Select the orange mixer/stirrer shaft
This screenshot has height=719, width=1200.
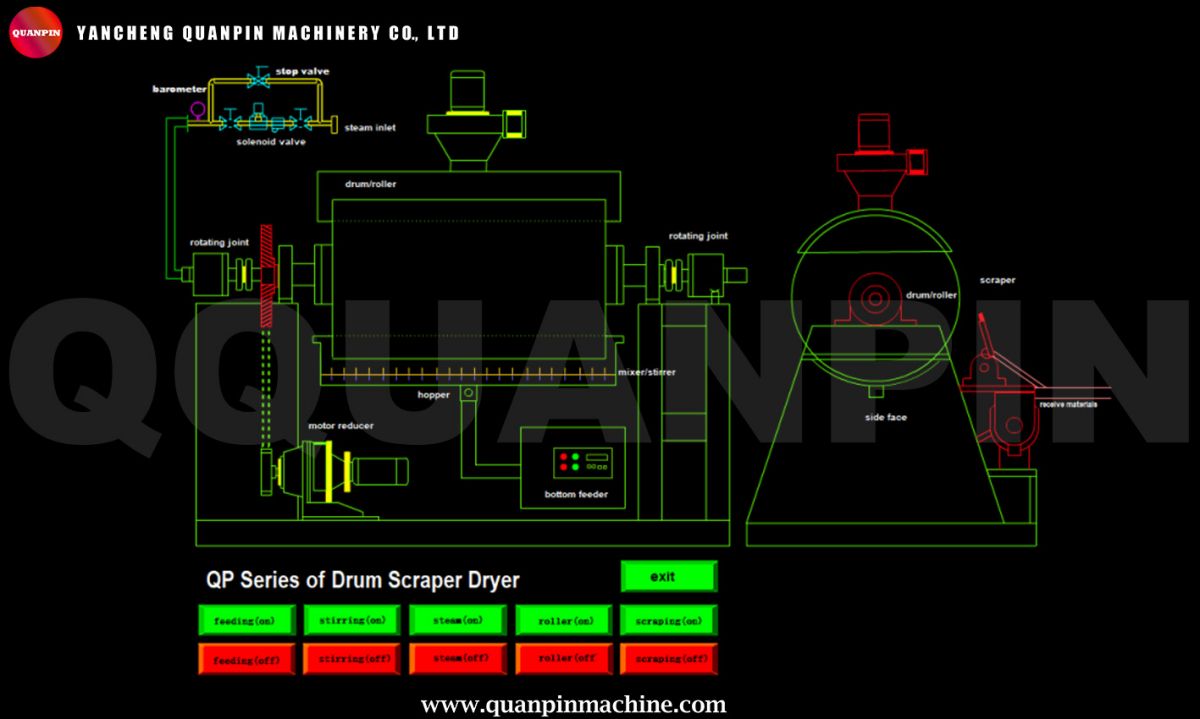tap(470, 373)
